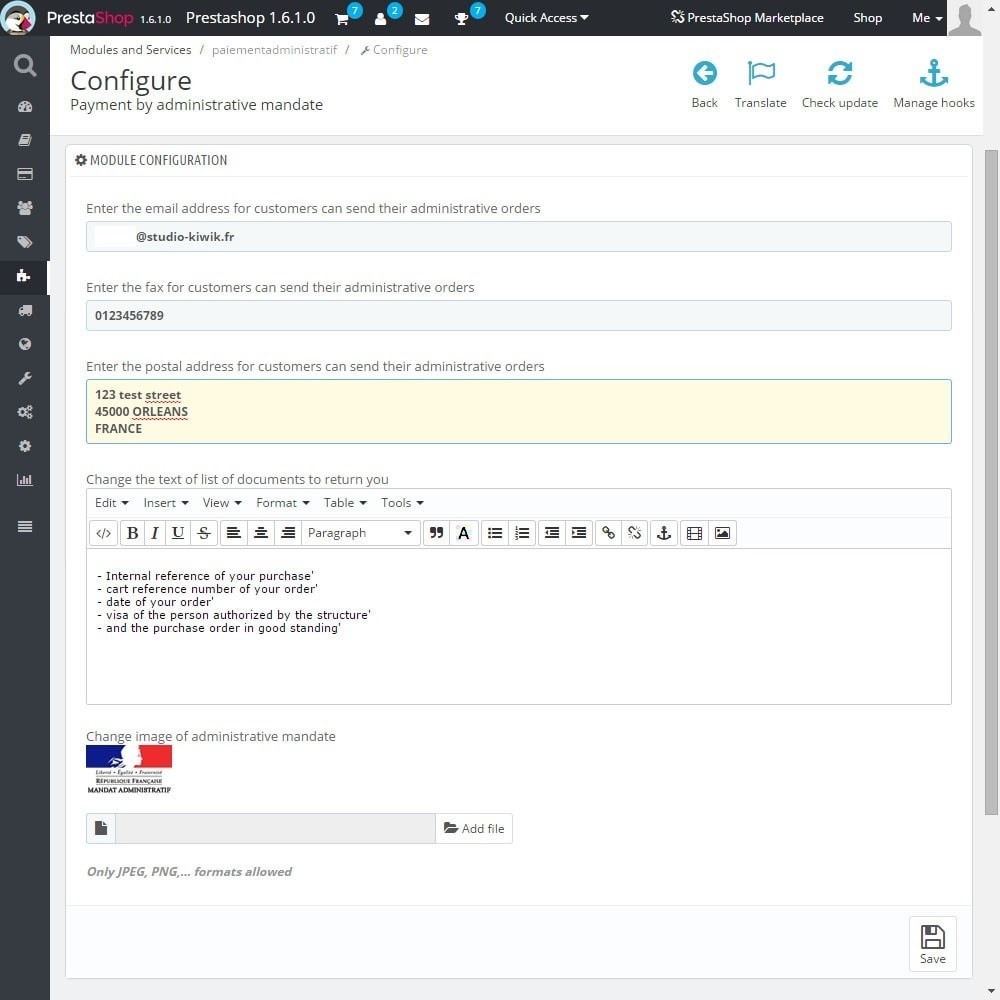
Task: Click the administrative mandate image thumbnail
Action: pos(129,770)
